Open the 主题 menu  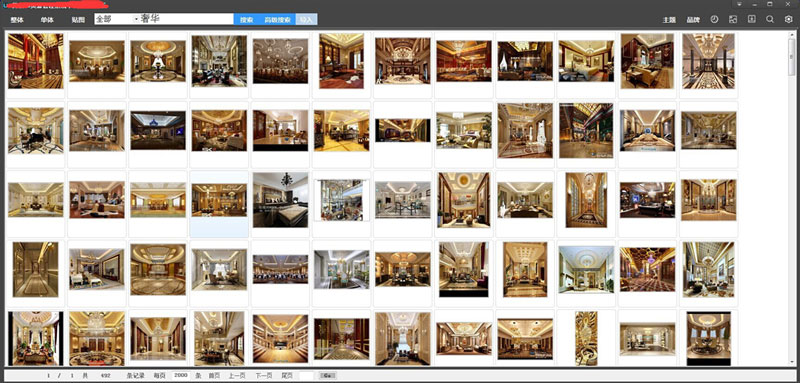(669, 20)
